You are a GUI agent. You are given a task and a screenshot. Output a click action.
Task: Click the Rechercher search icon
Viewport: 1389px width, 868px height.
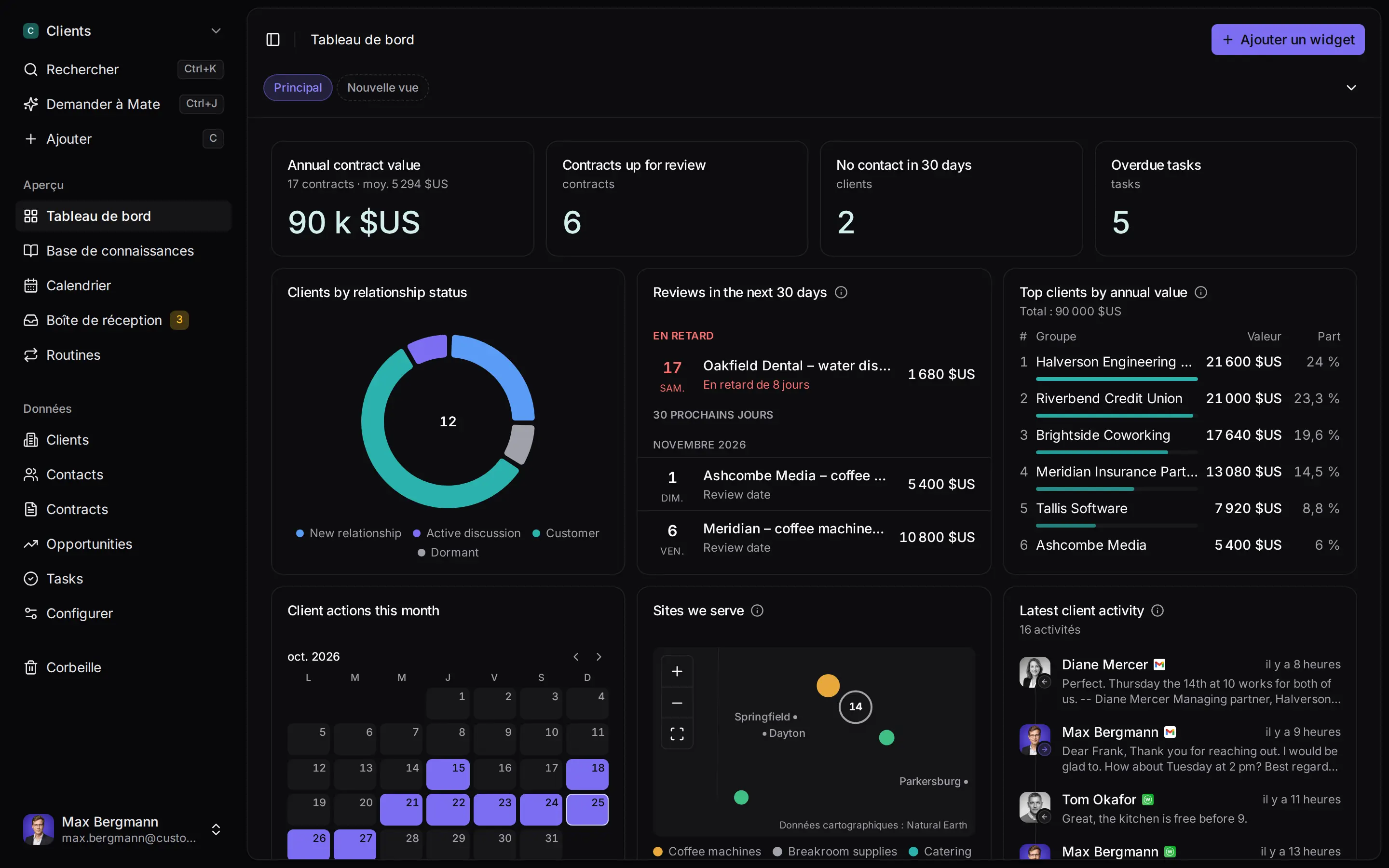(30, 69)
